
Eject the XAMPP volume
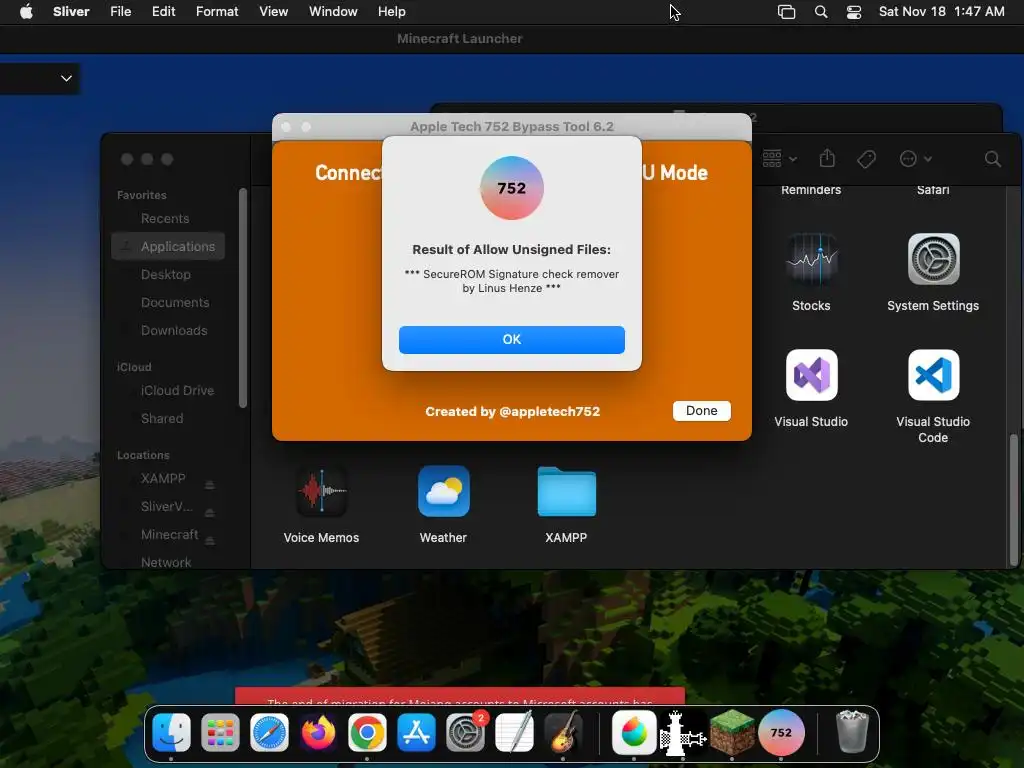click(210, 484)
